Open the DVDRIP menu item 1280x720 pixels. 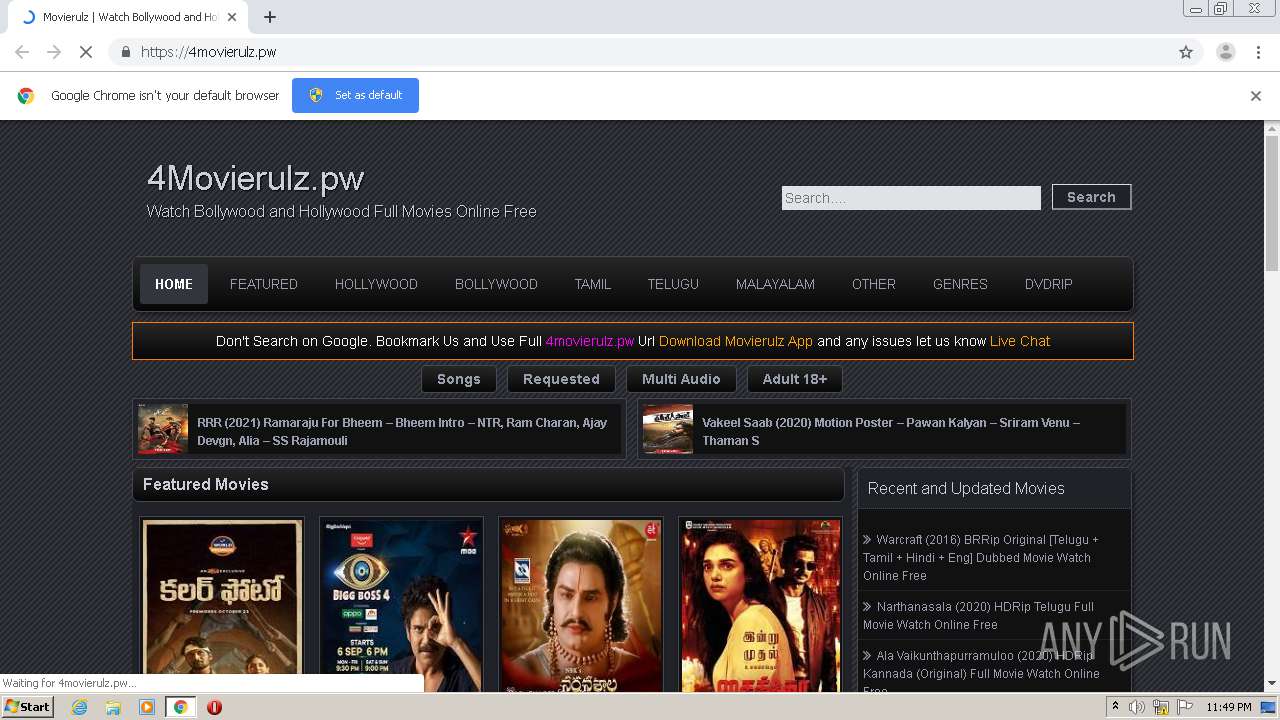[1048, 284]
